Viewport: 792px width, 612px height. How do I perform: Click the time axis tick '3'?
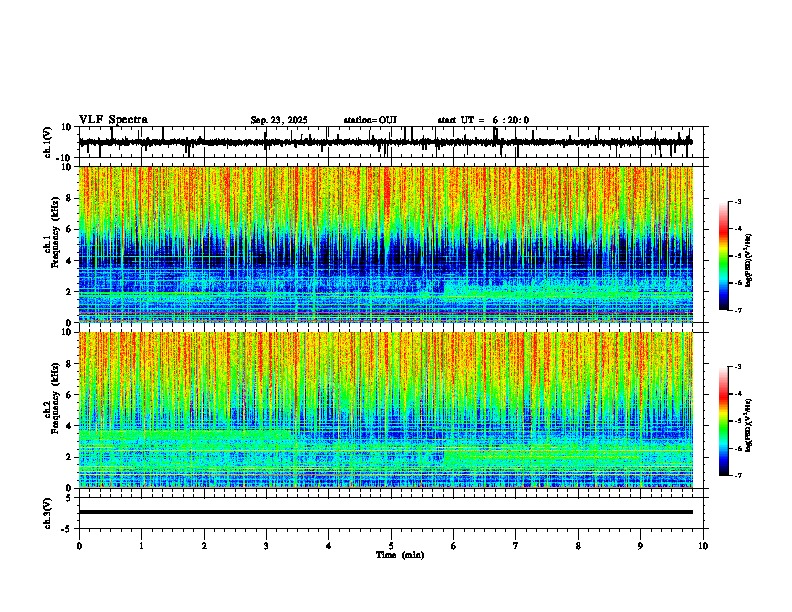(x=266, y=546)
